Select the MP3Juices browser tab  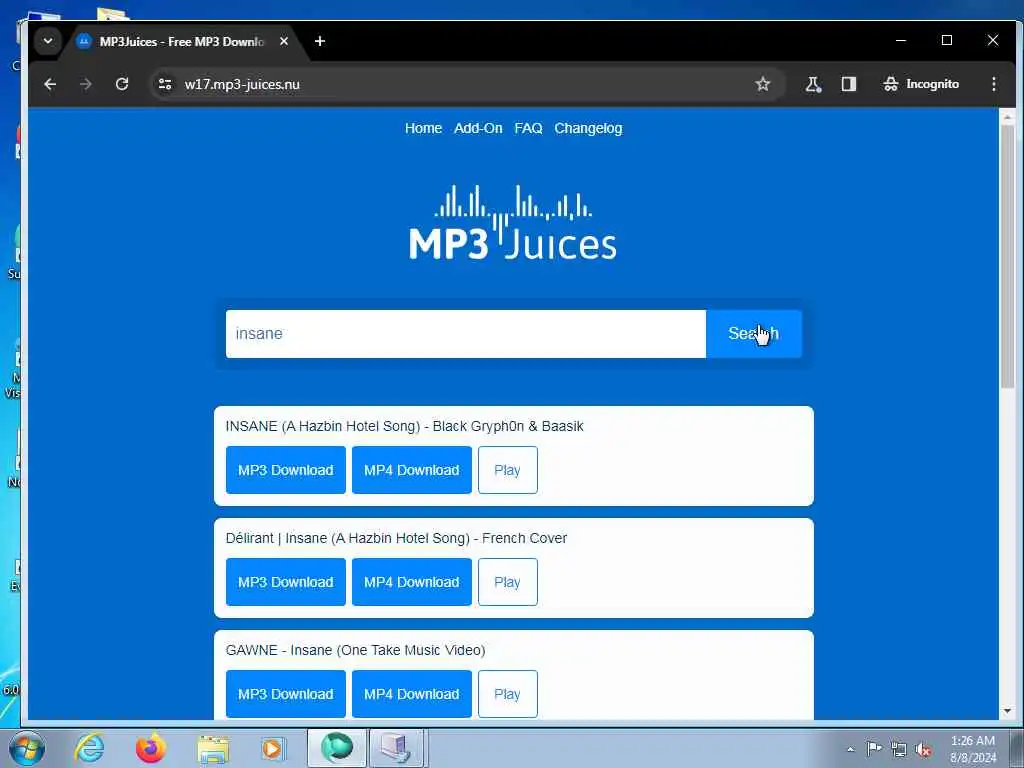point(183,41)
